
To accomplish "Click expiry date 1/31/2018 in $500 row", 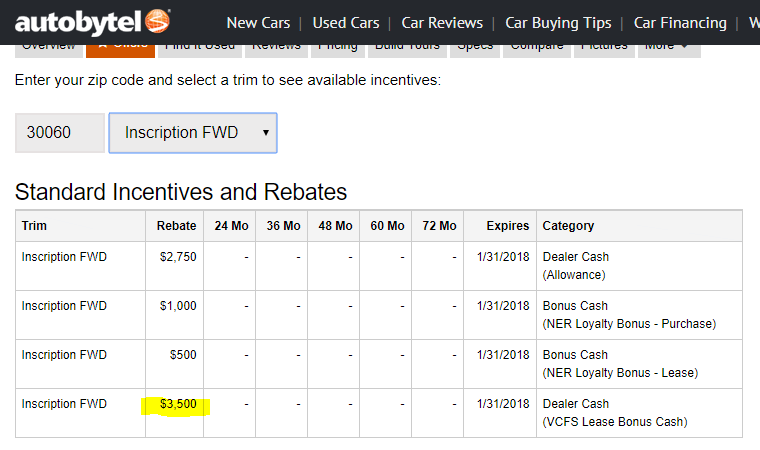I will coord(503,355).
